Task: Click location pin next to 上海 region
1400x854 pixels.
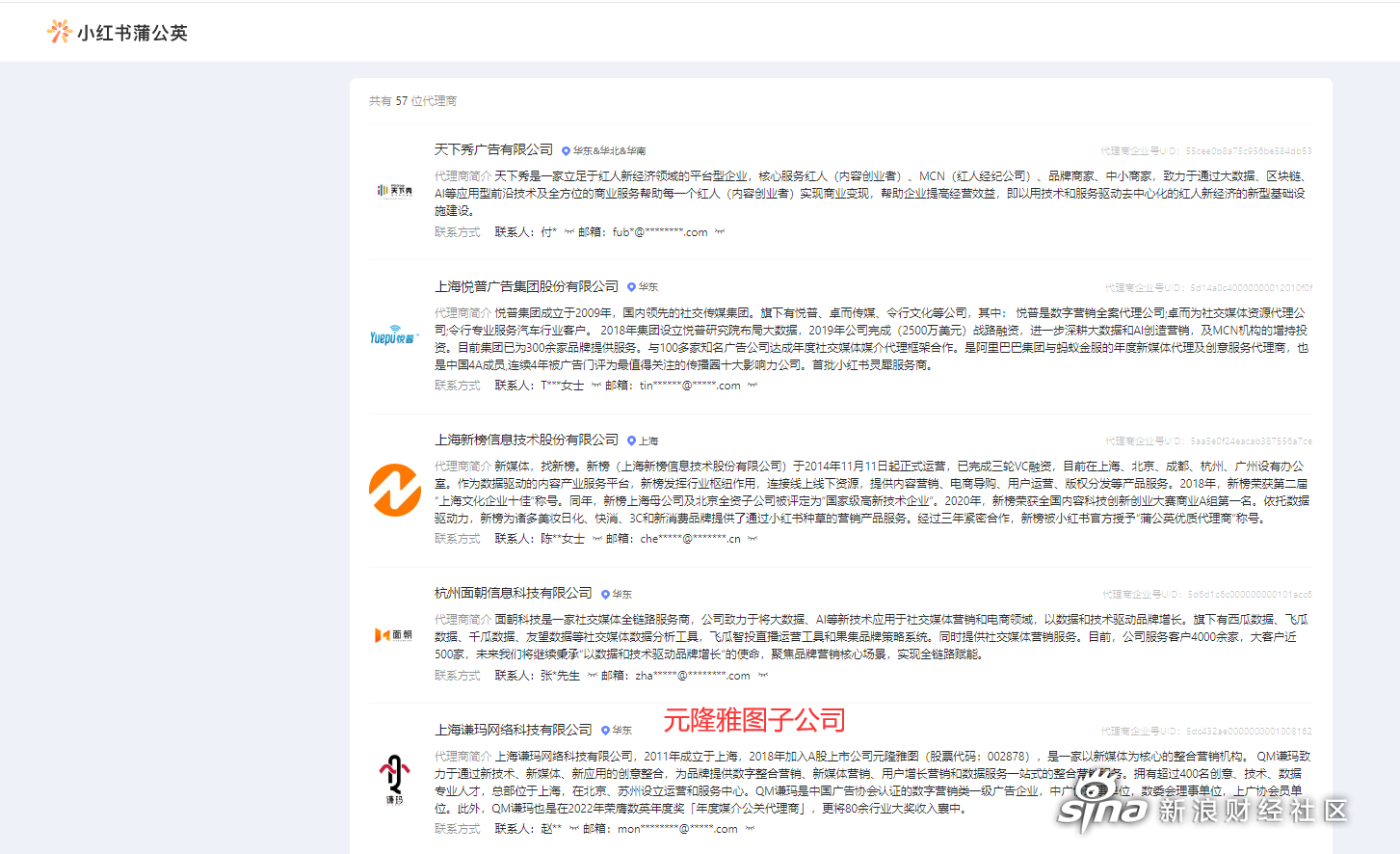Action: pyautogui.click(x=631, y=440)
